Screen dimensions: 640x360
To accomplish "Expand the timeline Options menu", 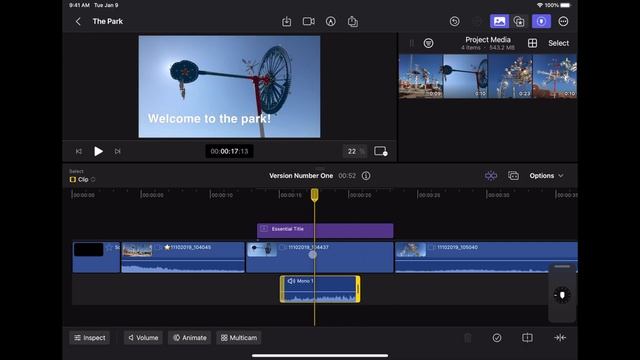I will click(547, 176).
